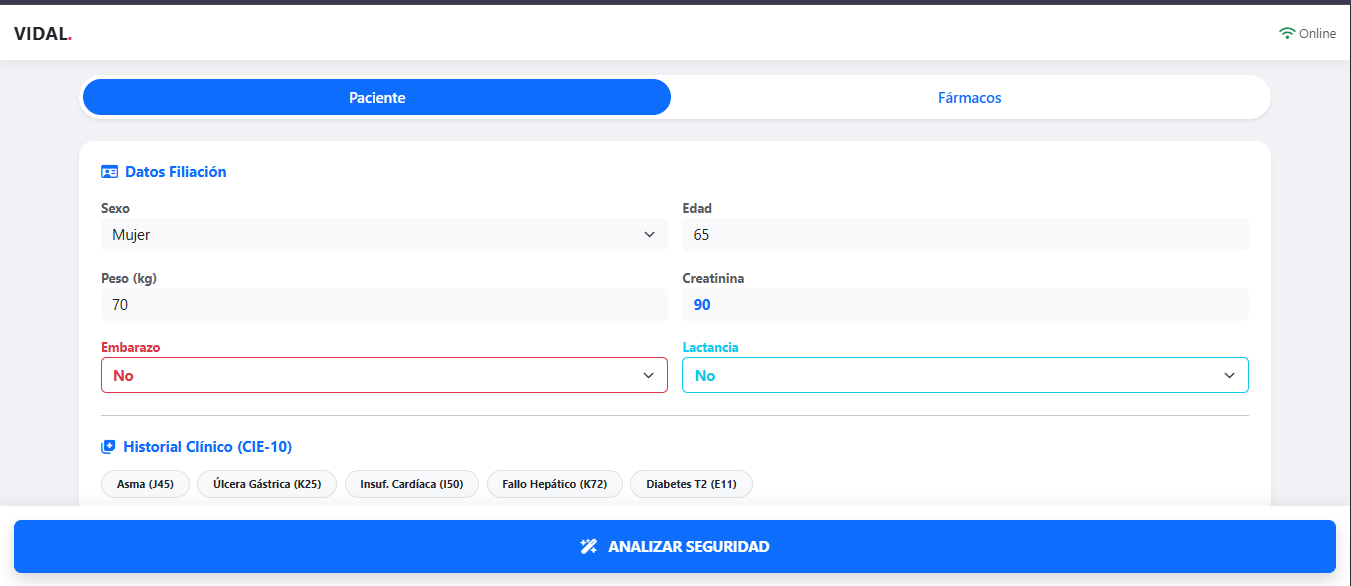
Task: Toggle the Diabetes T2 (E11) chip
Action: 691,484
